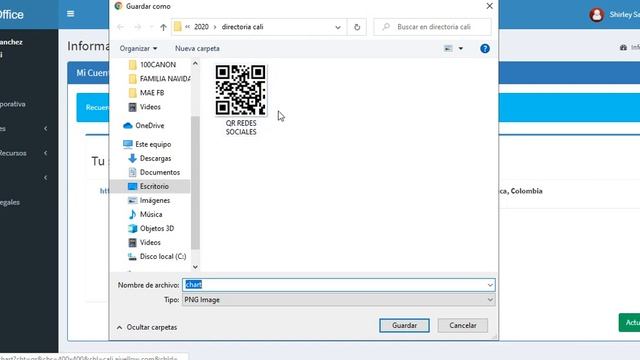Go up one folder level arrow

pyautogui.click(x=163, y=27)
